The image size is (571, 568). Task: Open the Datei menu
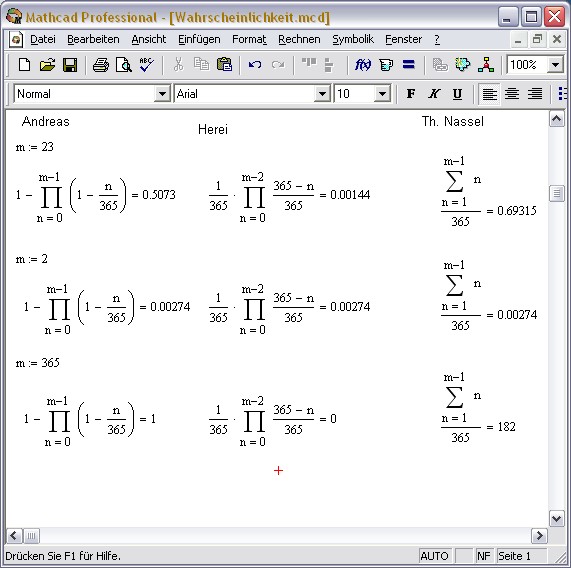pos(43,39)
